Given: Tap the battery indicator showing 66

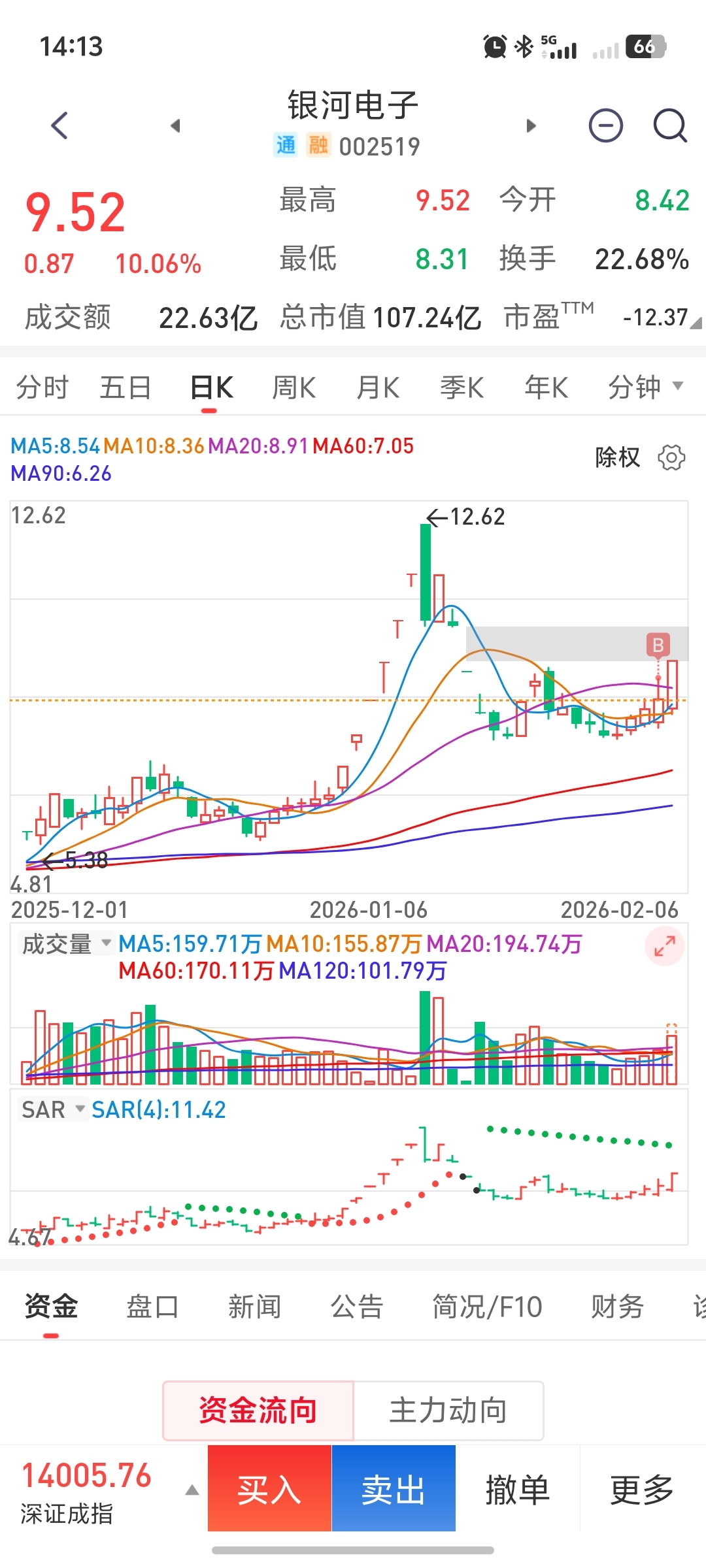Looking at the screenshot, I should point(645,46).
